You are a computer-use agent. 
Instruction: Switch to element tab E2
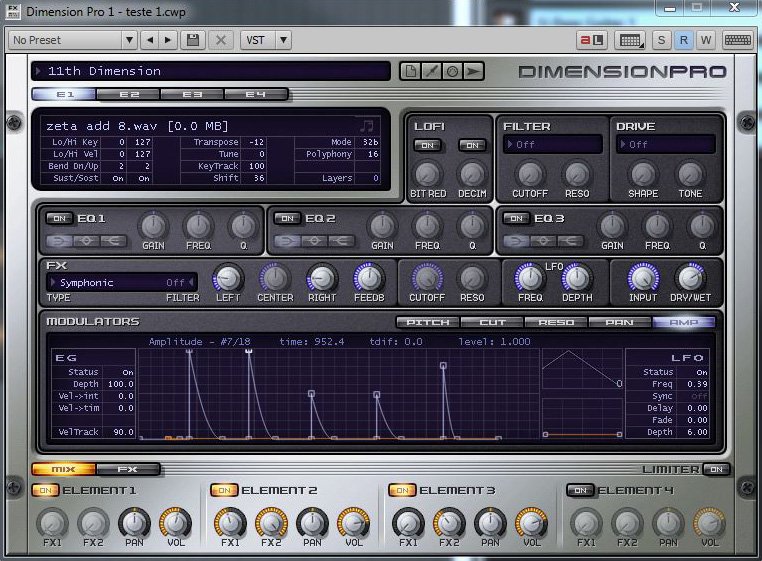(x=129, y=94)
